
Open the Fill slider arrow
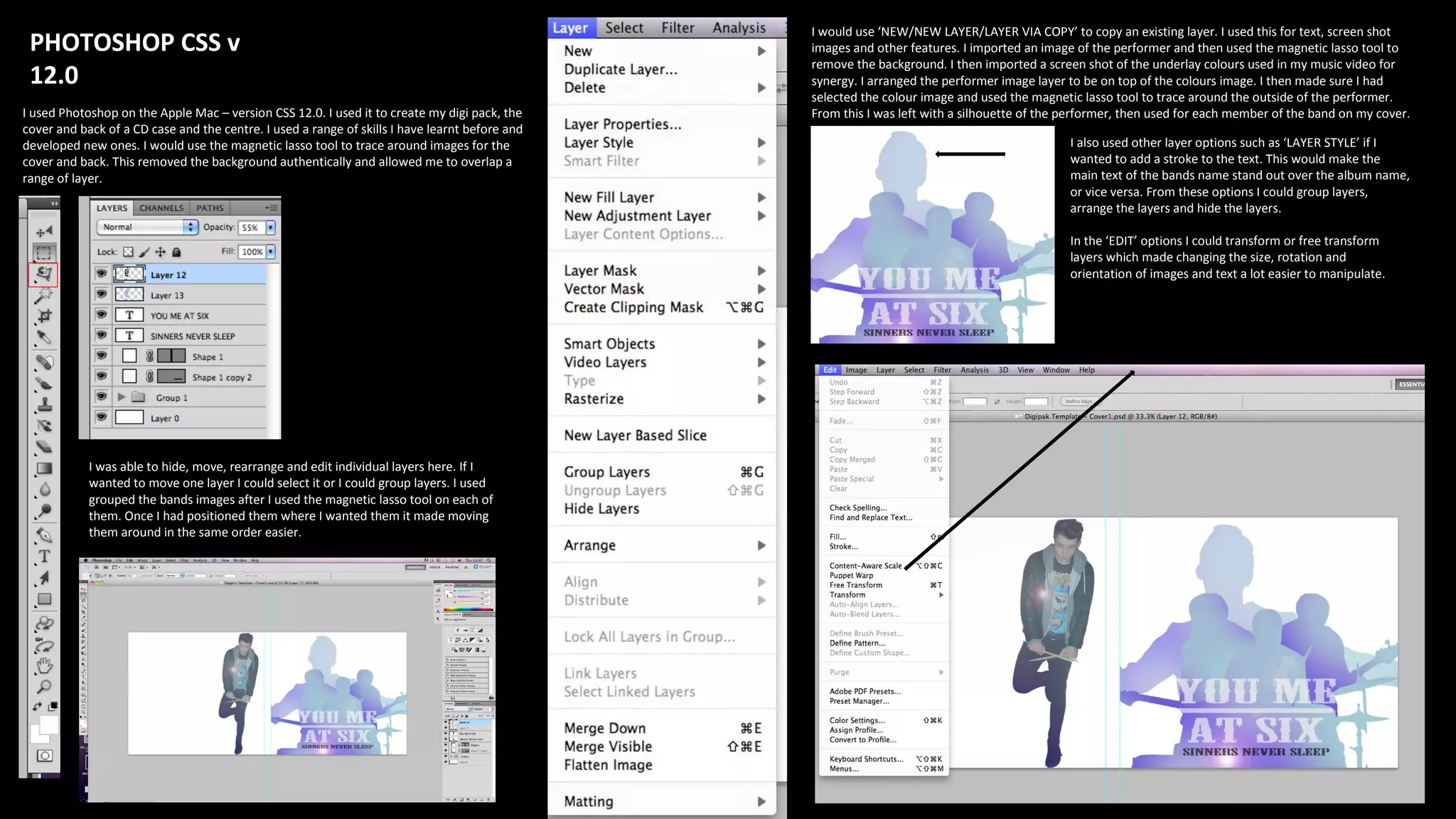[x=271, y=252]
